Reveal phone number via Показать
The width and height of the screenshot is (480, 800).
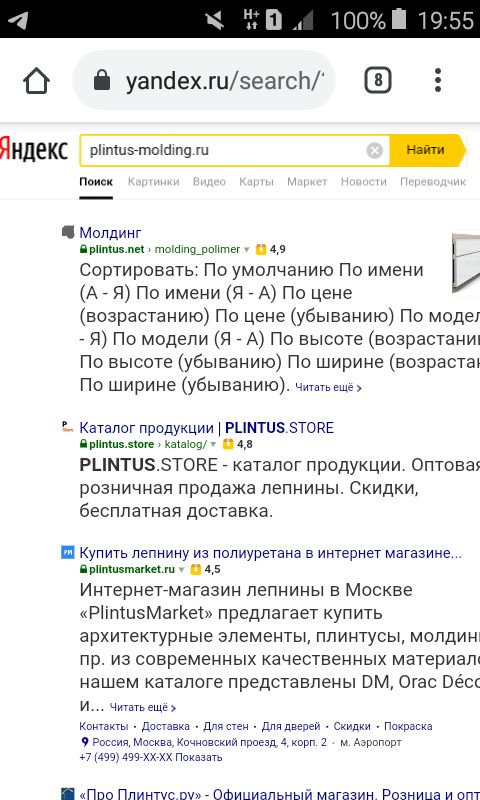pyautogui.click(x=198, y=758)
